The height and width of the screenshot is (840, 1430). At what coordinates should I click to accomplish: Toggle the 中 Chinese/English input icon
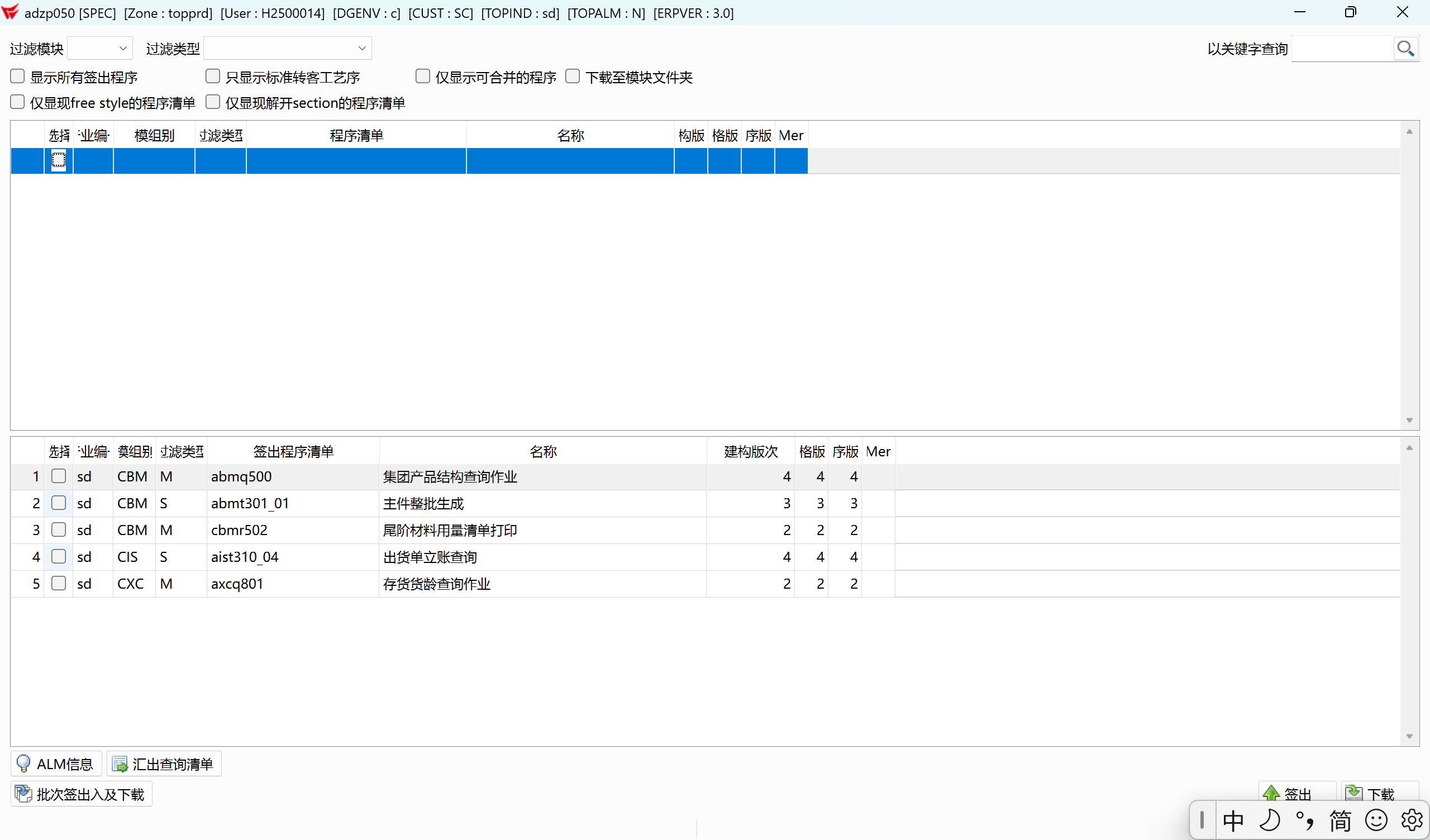click(1234, 820)
